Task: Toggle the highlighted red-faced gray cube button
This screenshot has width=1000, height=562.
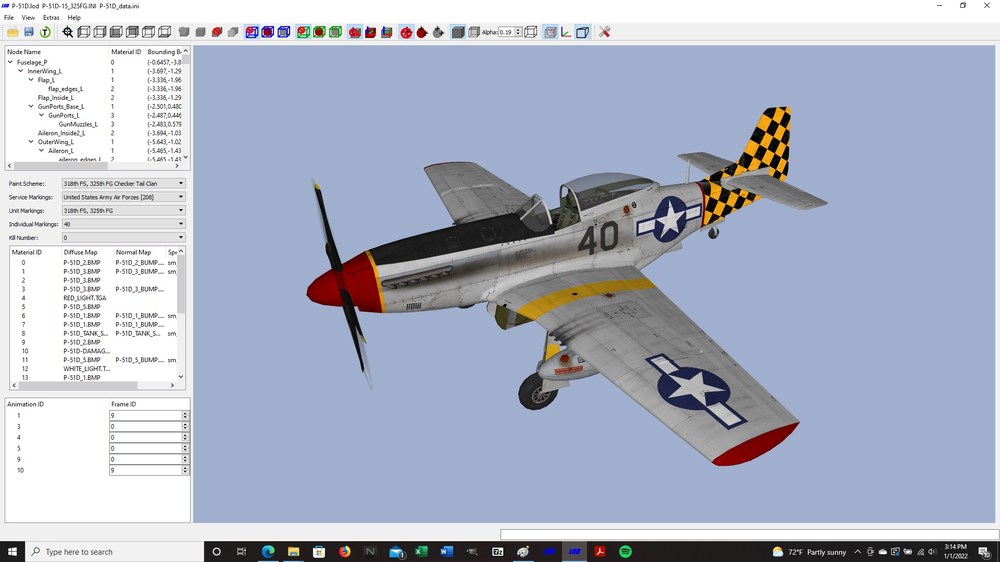Action: coord(550,32)
